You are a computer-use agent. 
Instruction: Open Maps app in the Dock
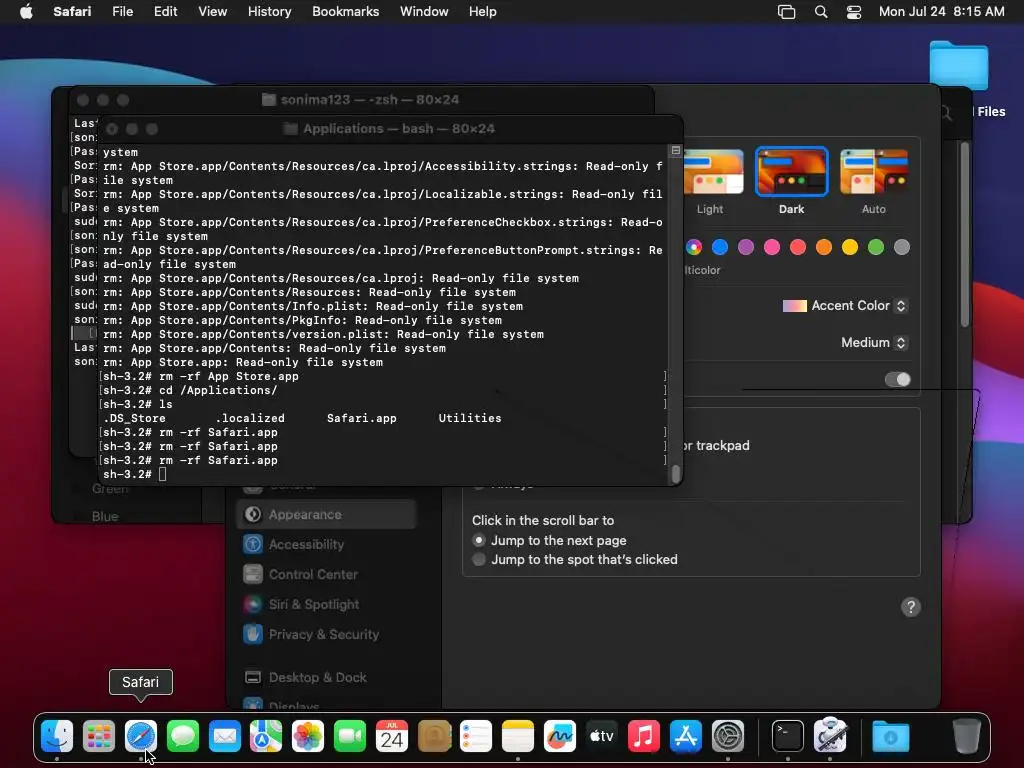(266, 736)
